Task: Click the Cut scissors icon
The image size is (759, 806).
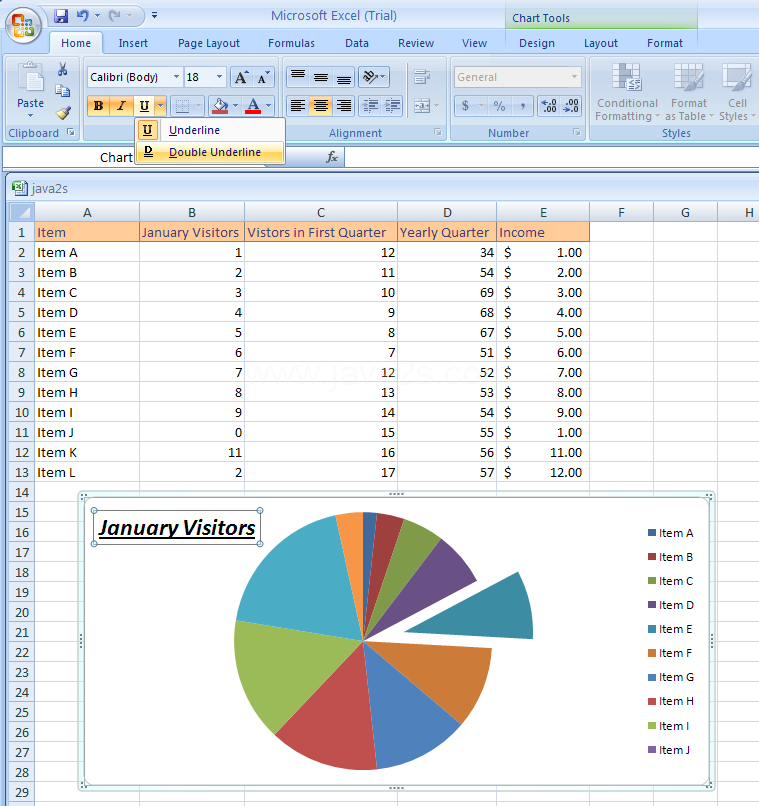Action: (x=63, y=69)
